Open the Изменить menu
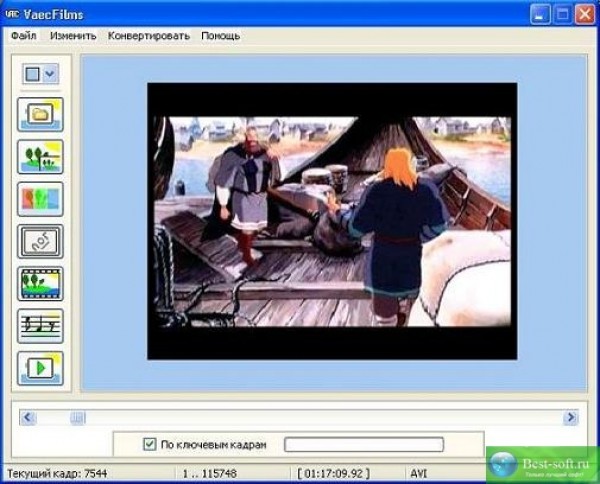The image size is (600, 484). [73, 36]
